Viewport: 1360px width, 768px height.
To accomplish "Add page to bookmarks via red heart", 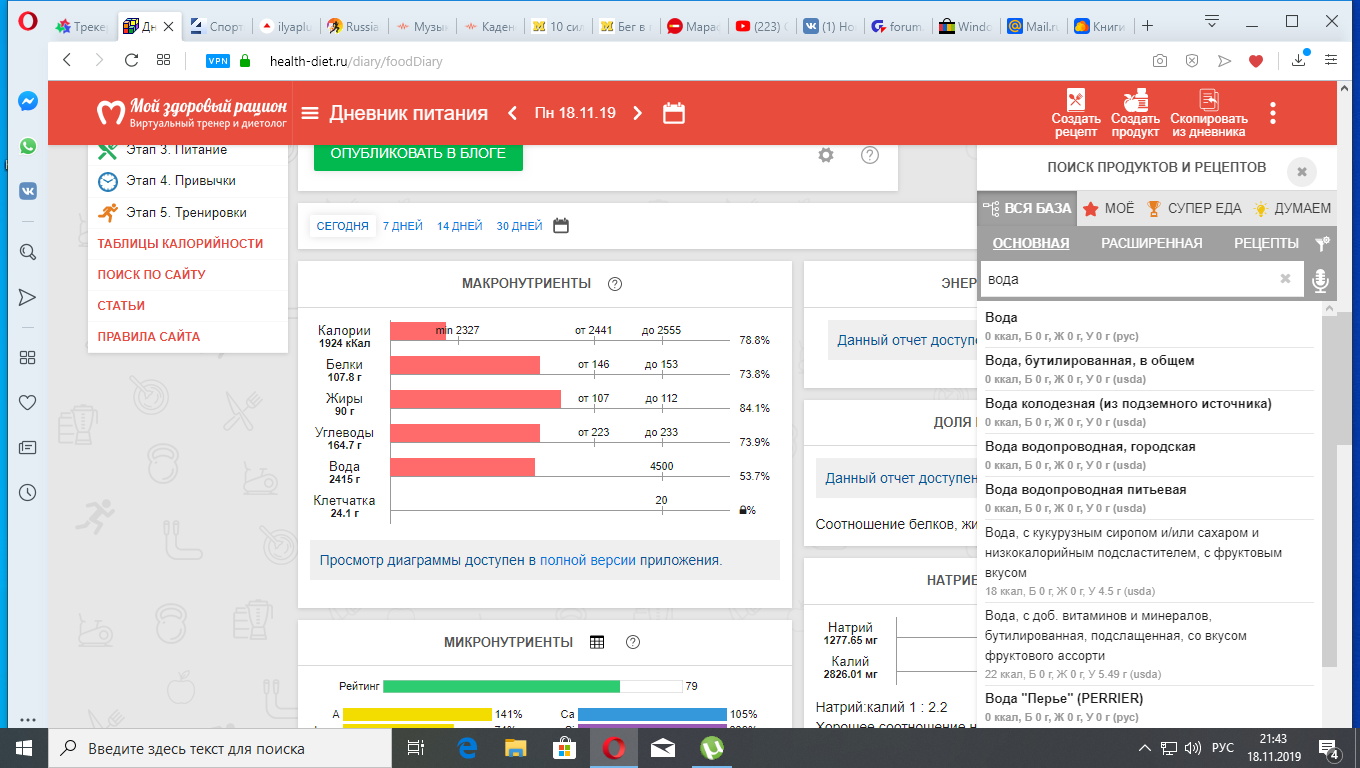I will tap(1256, 61).
